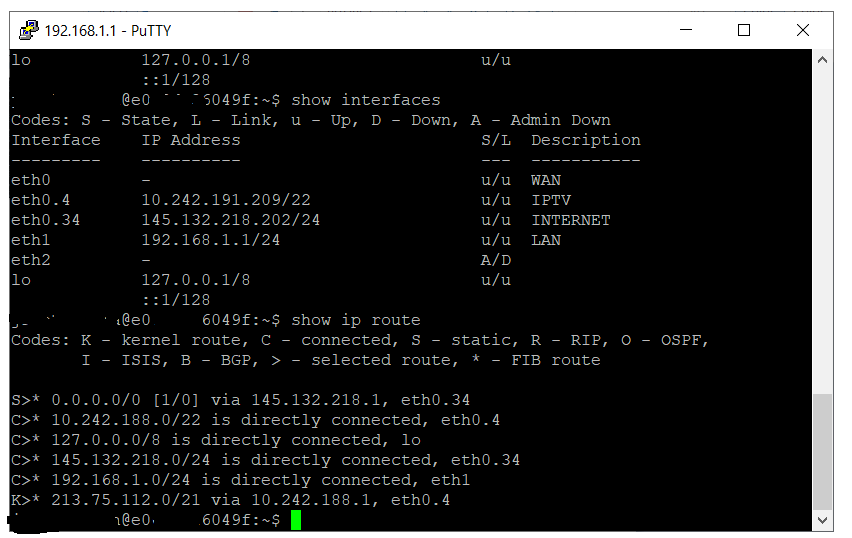Click the terminal scrollbar thumb
The width and height of the screenshot is (852, 538).
[x=823, y=450]
